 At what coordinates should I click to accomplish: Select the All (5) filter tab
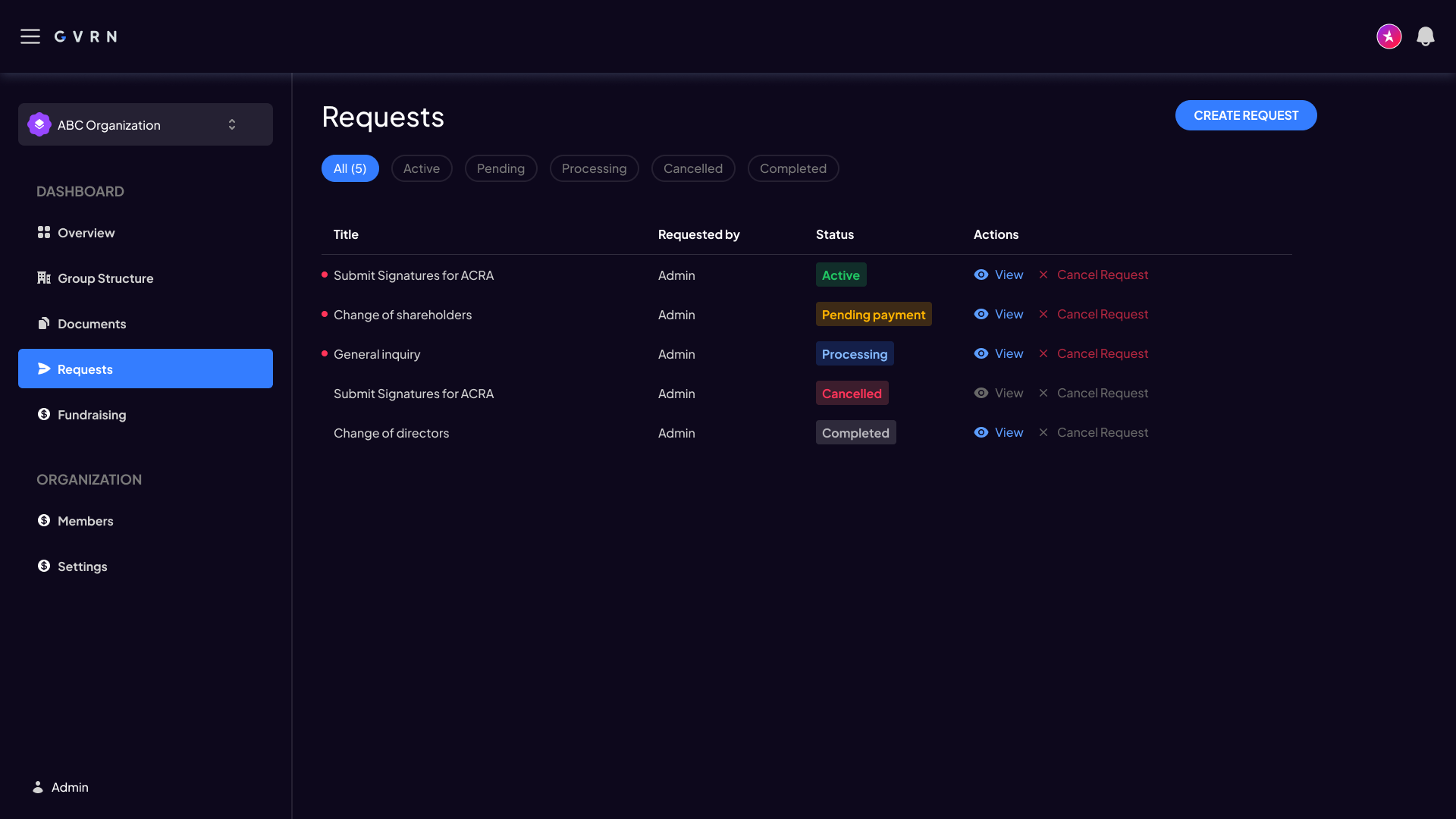(x=350, y=168)
